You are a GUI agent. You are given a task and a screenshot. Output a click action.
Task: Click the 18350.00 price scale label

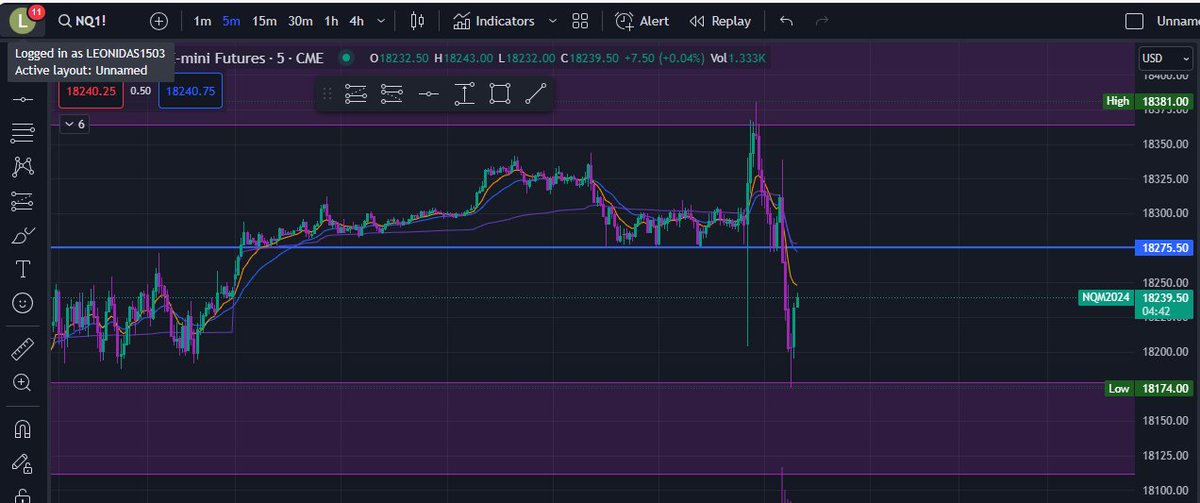[1166, 144]
